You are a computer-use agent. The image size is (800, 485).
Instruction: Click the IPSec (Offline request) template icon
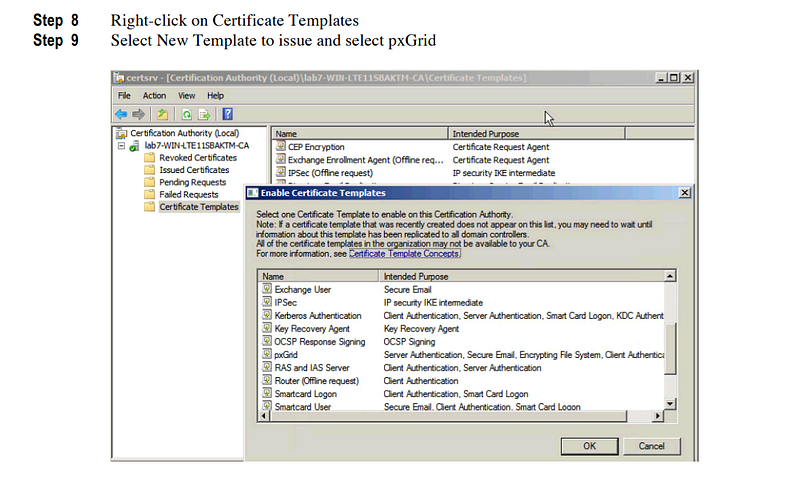point(281,172)
